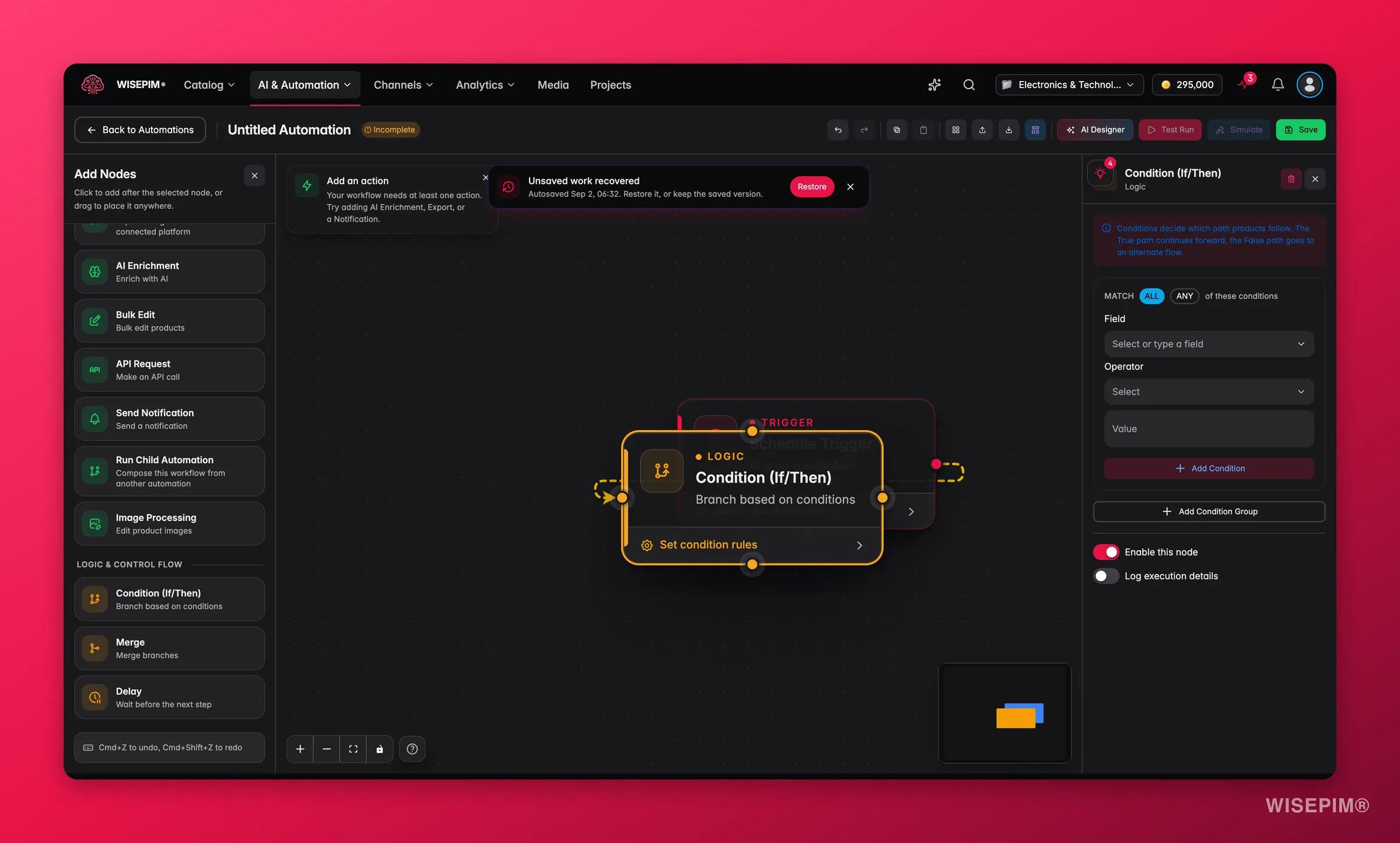Open the Analytics menu

[485, 85]
